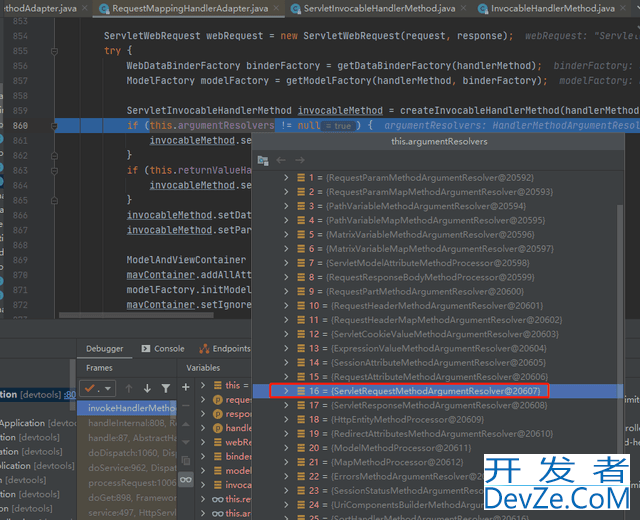Select doDispatch:1060 stack frame

pyautogui.click(x=127, y=453)
